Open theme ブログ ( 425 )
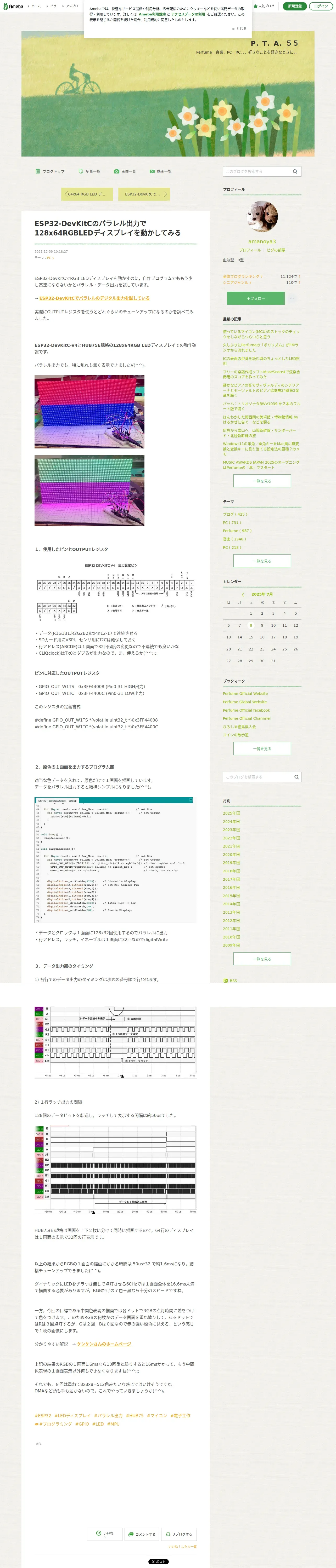The image size is (336, 1568). 235,514
